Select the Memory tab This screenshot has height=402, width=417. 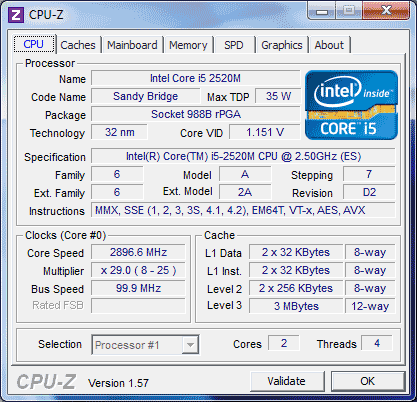[x=188, y=45]
